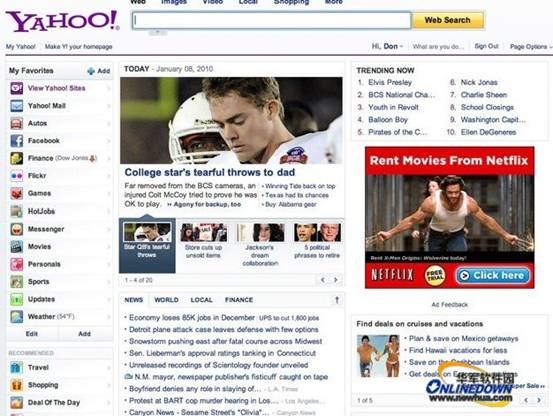Switch to the FINANCE news tab
The height and width of the screenshot is (416, 553).
[239, 300]
